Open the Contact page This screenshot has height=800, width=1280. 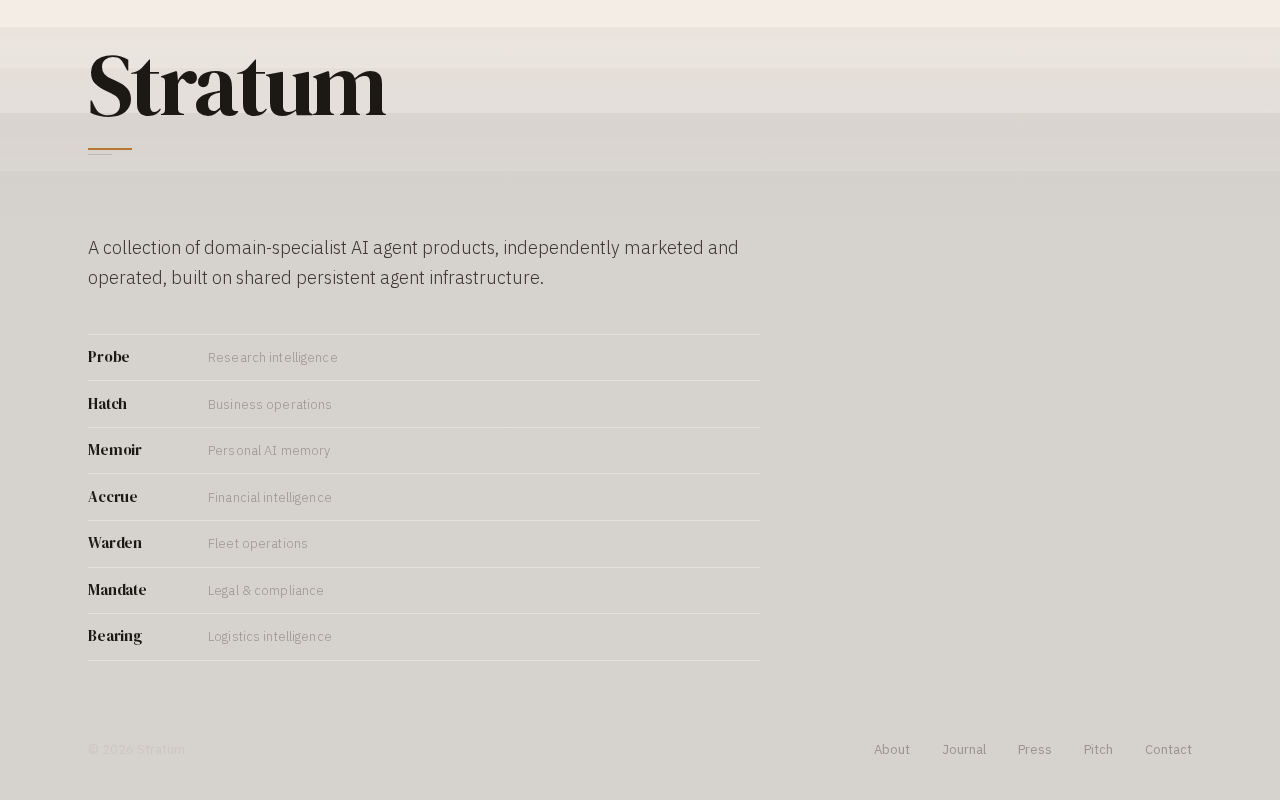pyautogui.click(x=1168, y=748)
